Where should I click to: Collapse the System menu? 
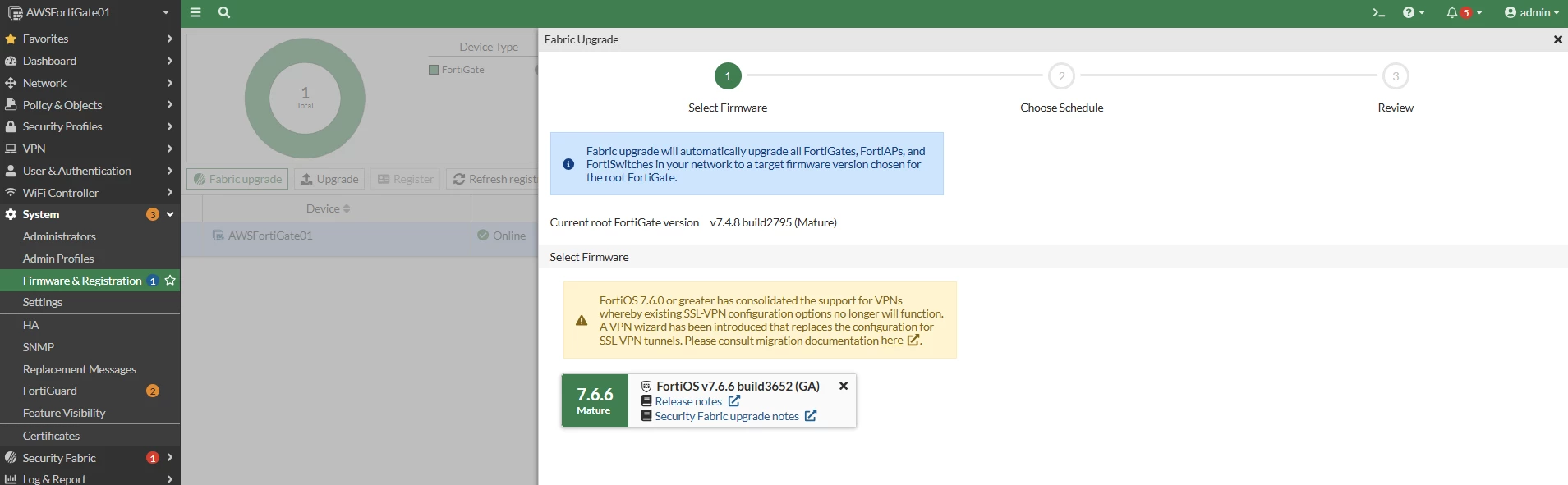point(90,214)
